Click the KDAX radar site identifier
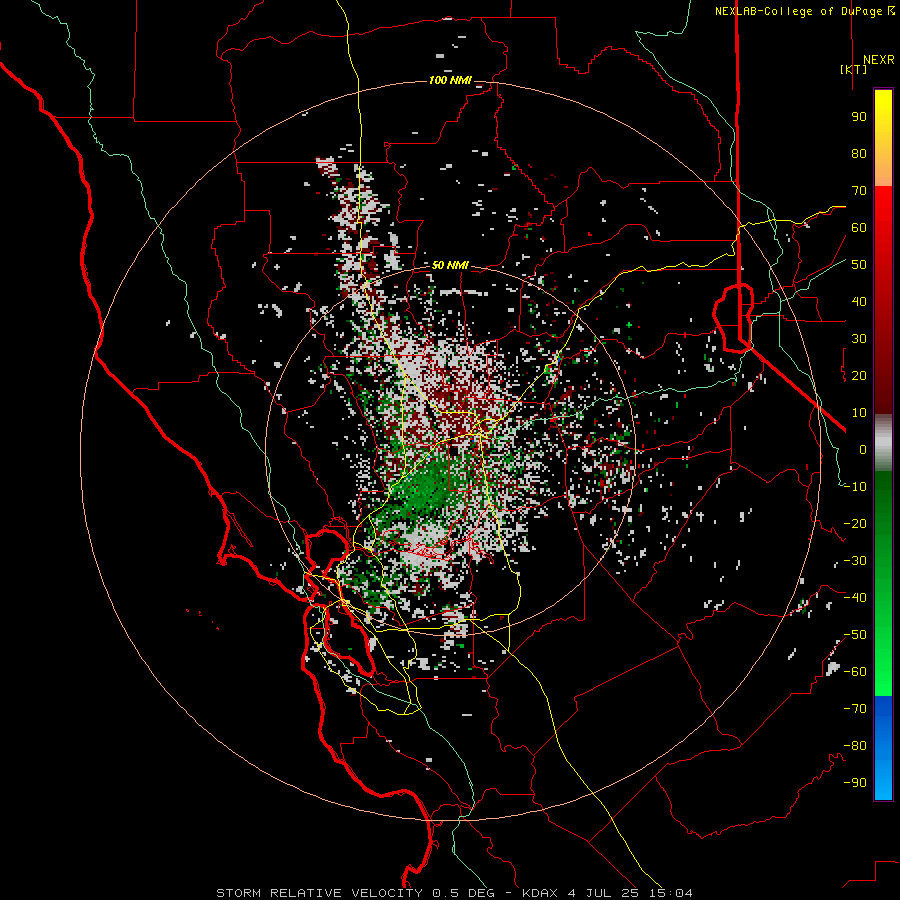Viewport: 900px width, 900px height. (540, 893)
